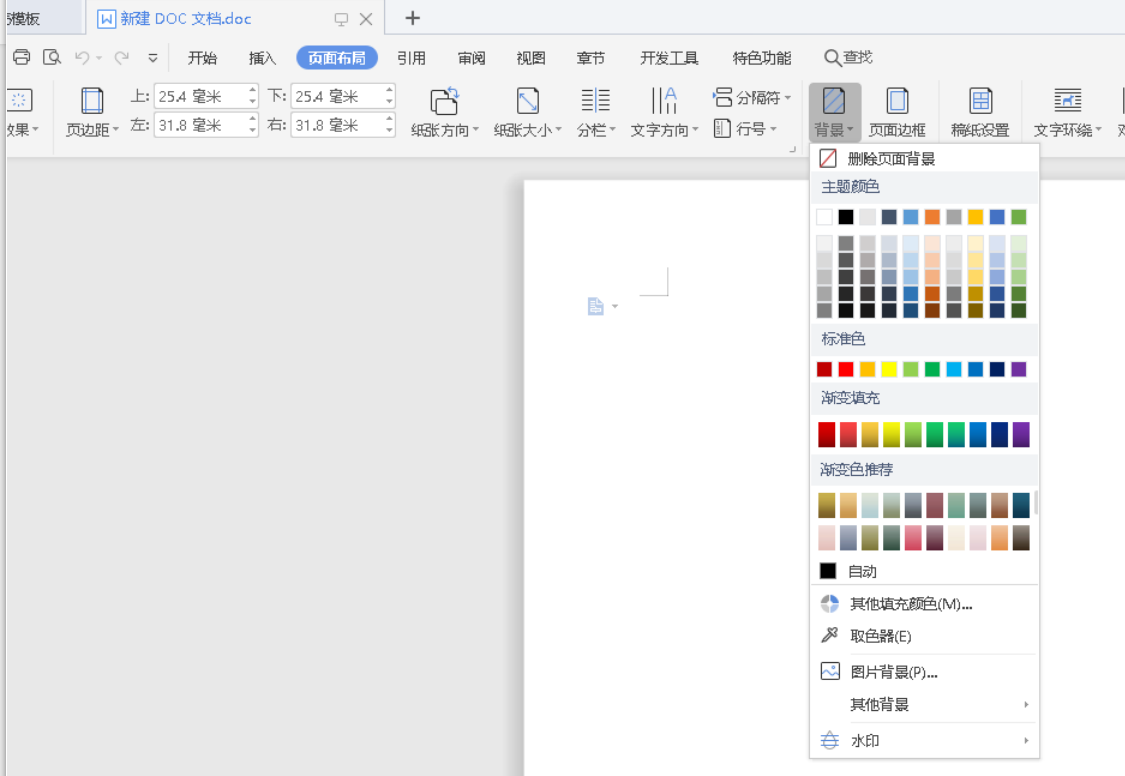Open Page Border (页面边框) settings
This screenshot has height=776, width=1125.
(x=897, y=101)
